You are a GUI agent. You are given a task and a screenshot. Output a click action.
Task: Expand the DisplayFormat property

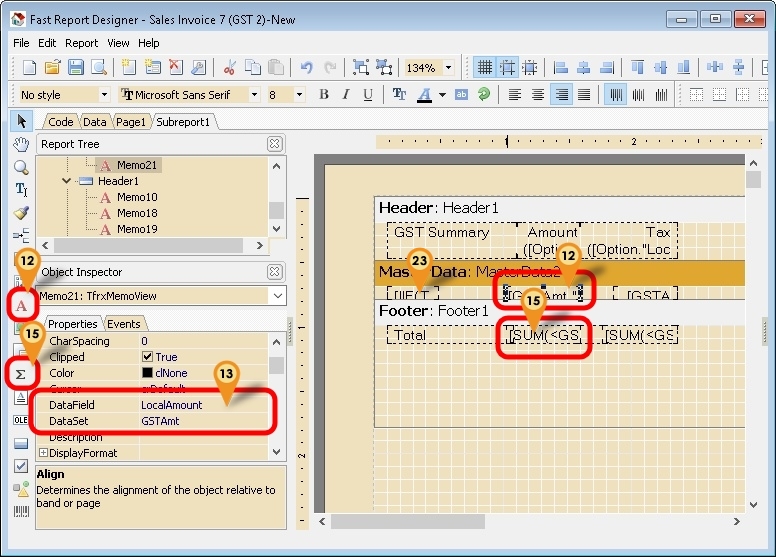(43, 453)
